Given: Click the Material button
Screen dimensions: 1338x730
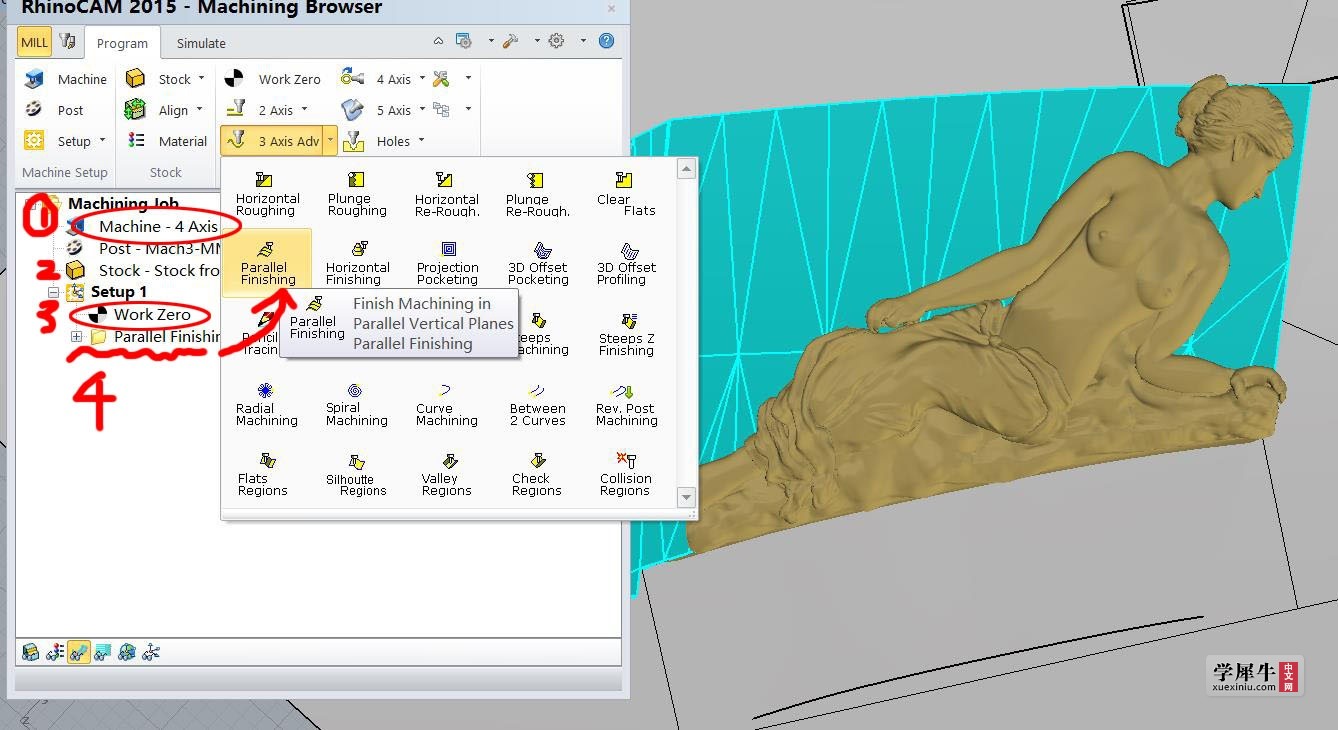Looking at the screenshot, I should 167,141.
